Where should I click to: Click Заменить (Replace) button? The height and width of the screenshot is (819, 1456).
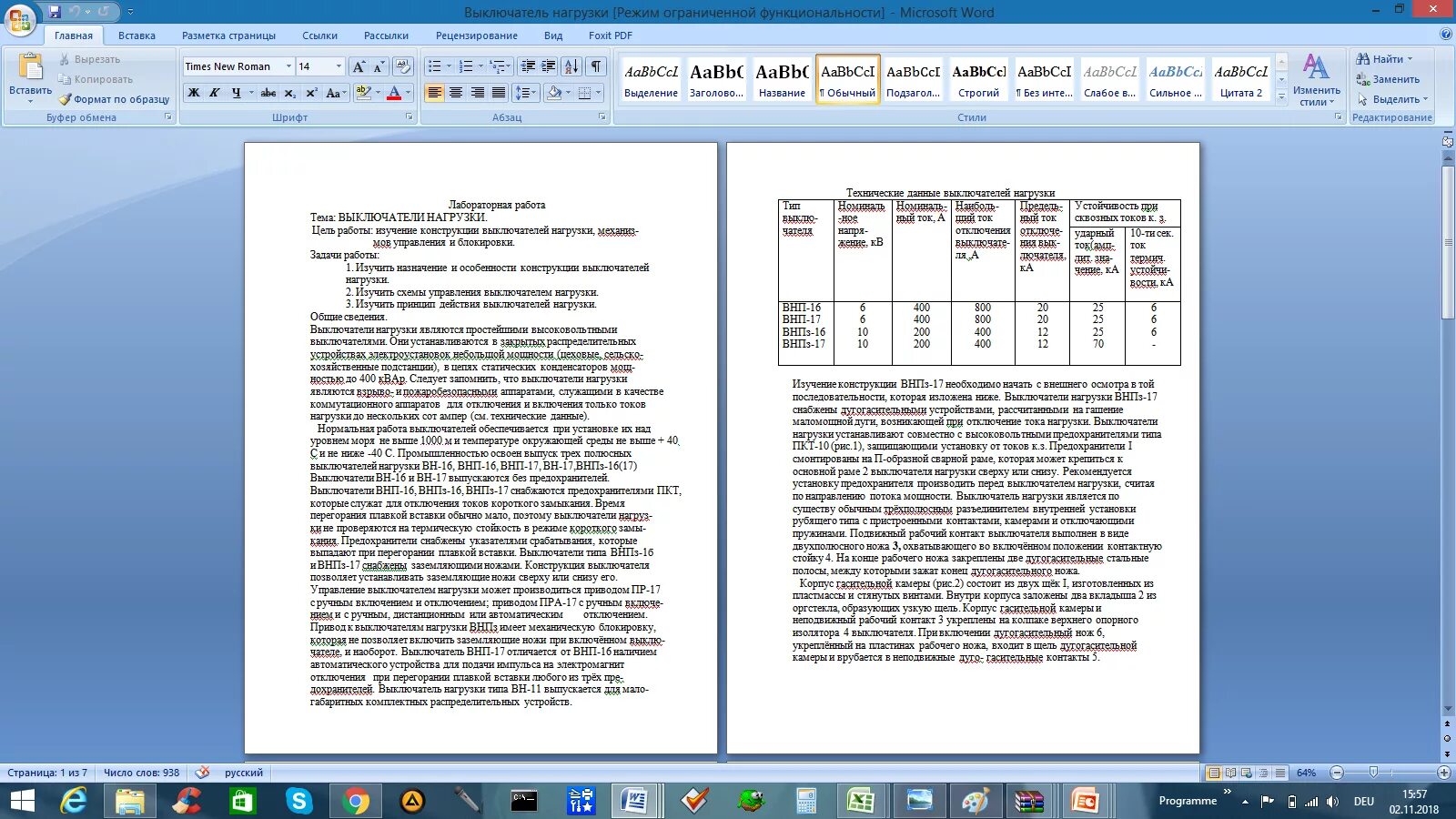coord(1388,79)
